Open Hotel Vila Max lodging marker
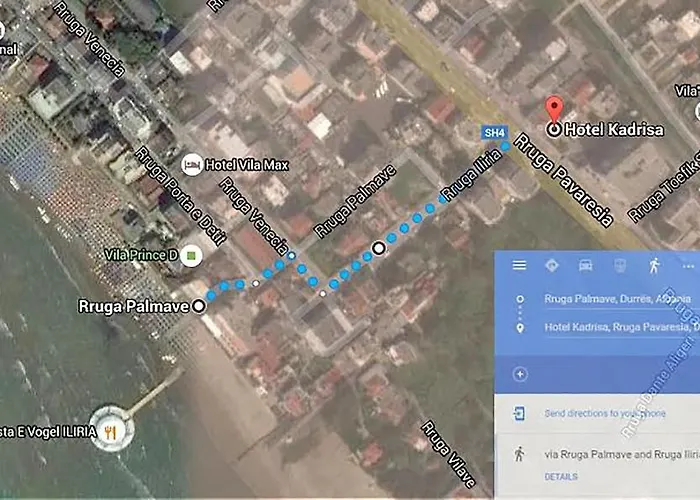The height and width of the screenshot is (500, 700). tap(192, 165)
